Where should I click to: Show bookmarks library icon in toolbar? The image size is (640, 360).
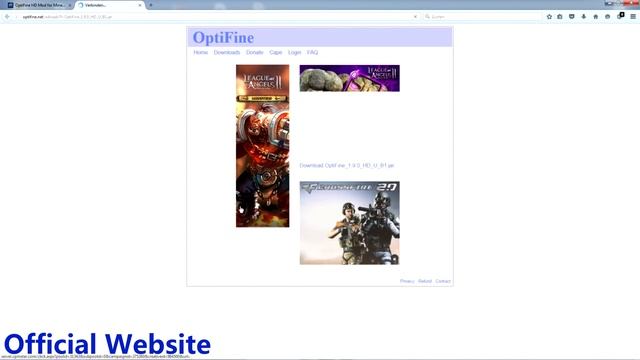coord(560,17)
